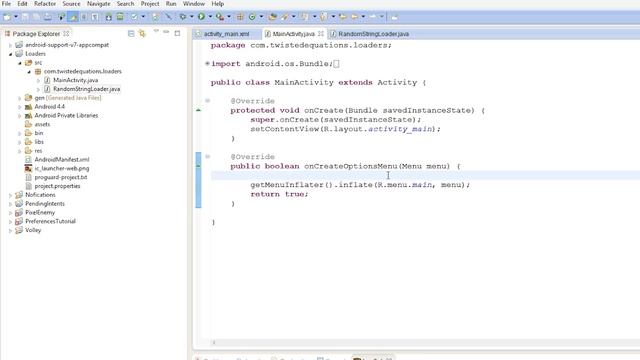Select the assets folder

tap(42, 124)
